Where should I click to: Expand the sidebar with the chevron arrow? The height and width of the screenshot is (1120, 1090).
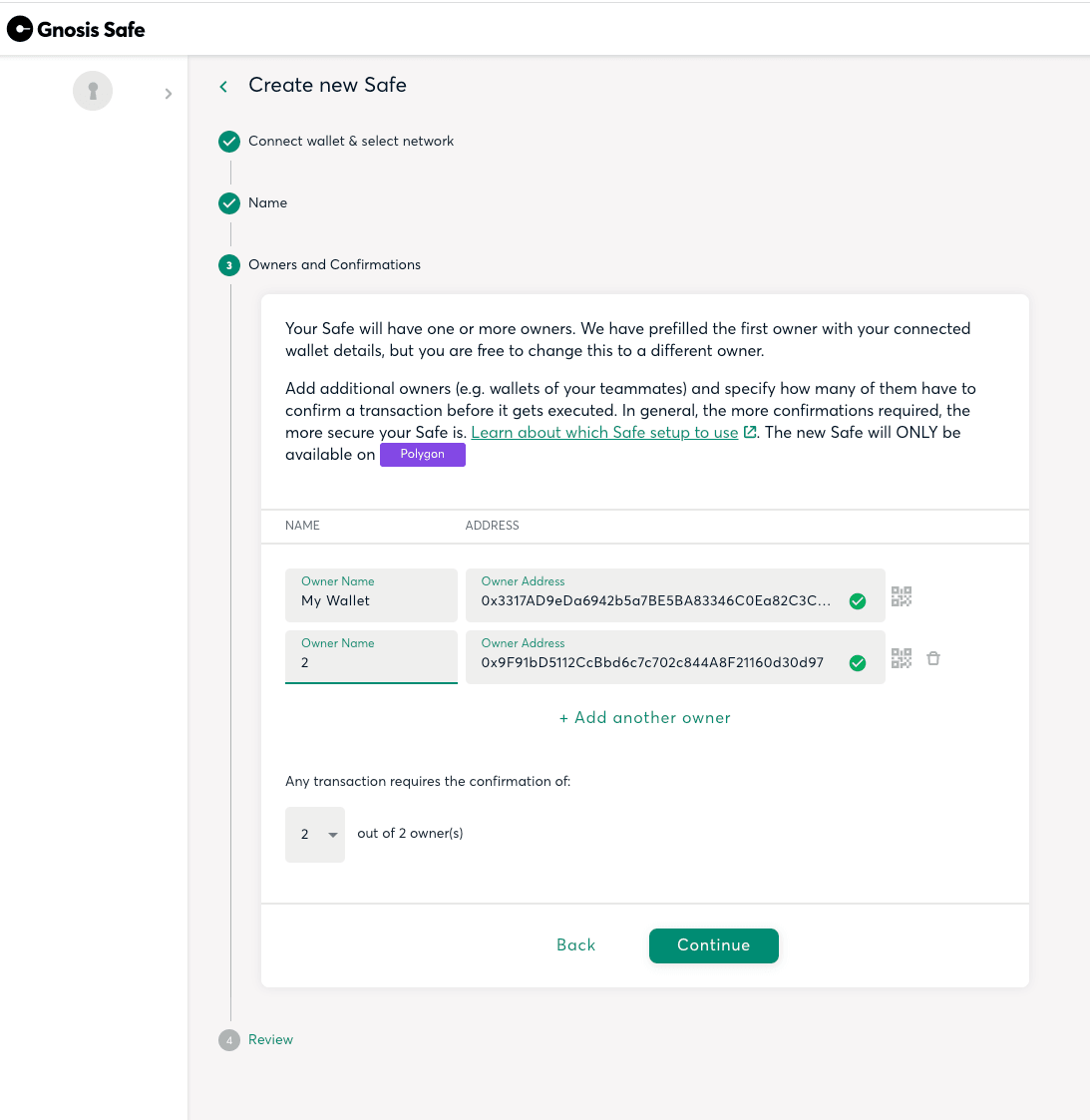click(x=168, y=94)
